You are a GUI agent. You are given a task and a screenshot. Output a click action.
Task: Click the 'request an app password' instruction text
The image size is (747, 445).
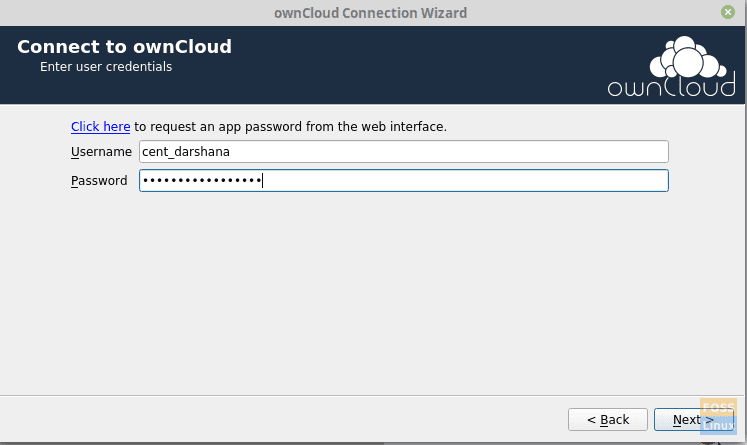pos(290,127)
